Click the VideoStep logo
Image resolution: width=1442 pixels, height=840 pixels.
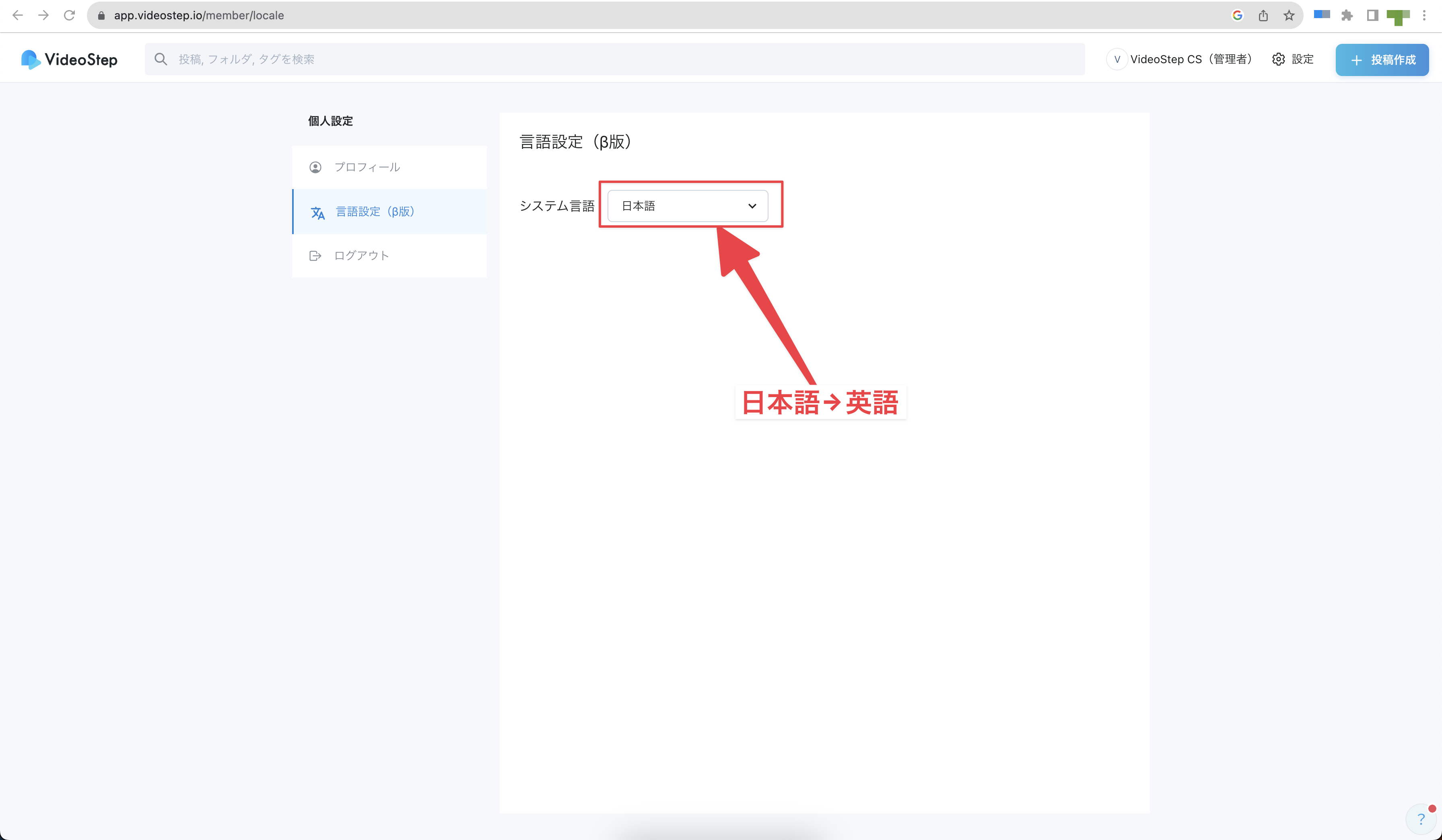69,60
